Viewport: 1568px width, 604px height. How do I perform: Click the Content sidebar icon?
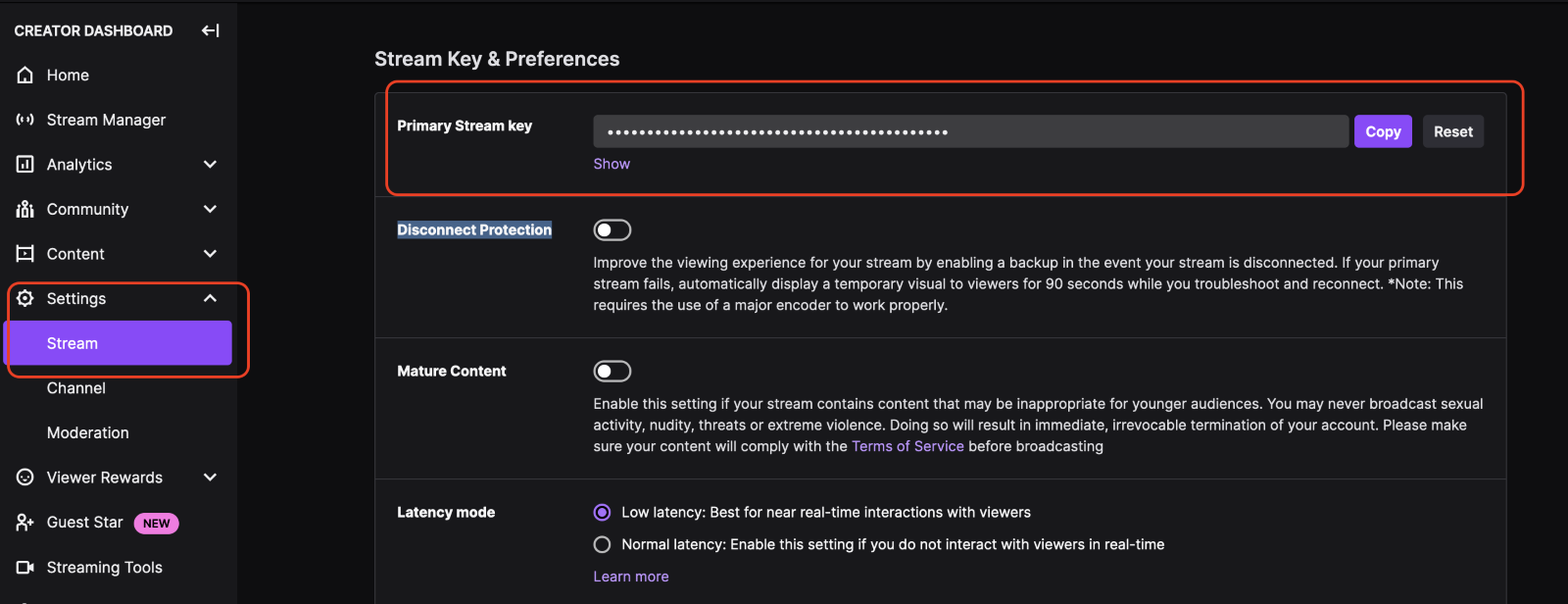coord(25,254)
